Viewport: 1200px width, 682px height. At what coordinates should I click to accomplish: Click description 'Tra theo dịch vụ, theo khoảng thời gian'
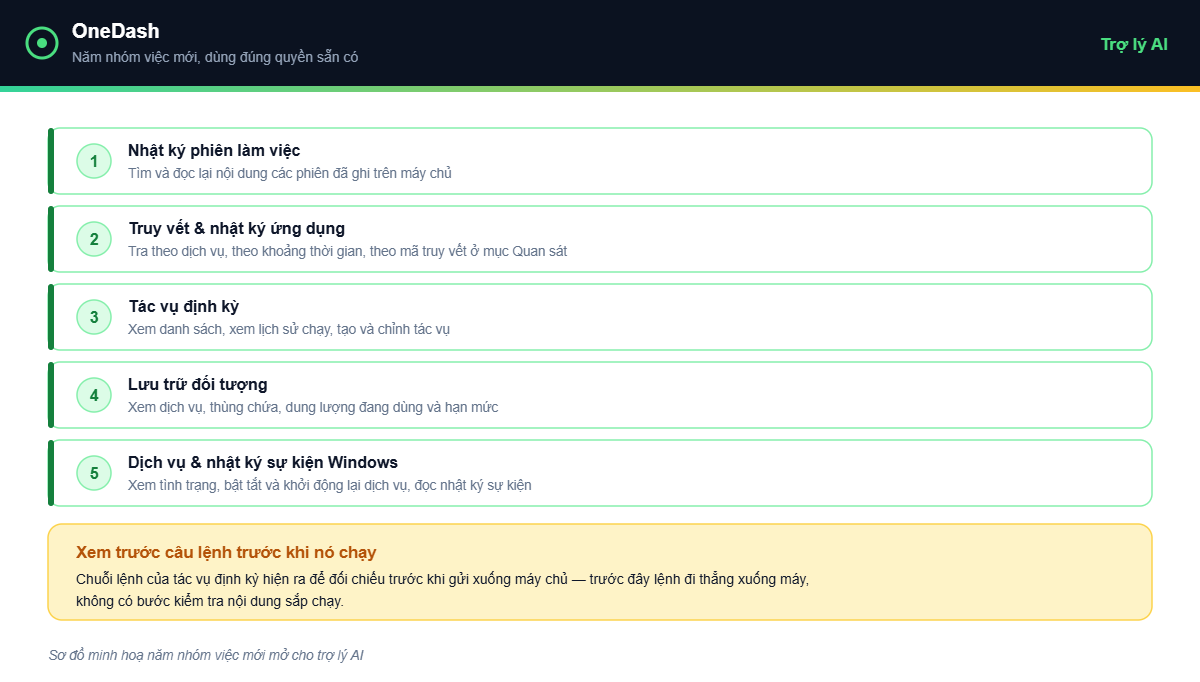347,251
